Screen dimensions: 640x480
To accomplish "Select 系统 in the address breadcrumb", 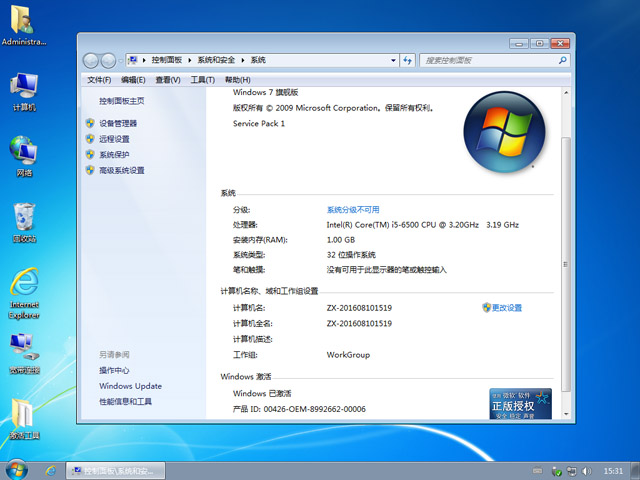I will tap(258, 60).
